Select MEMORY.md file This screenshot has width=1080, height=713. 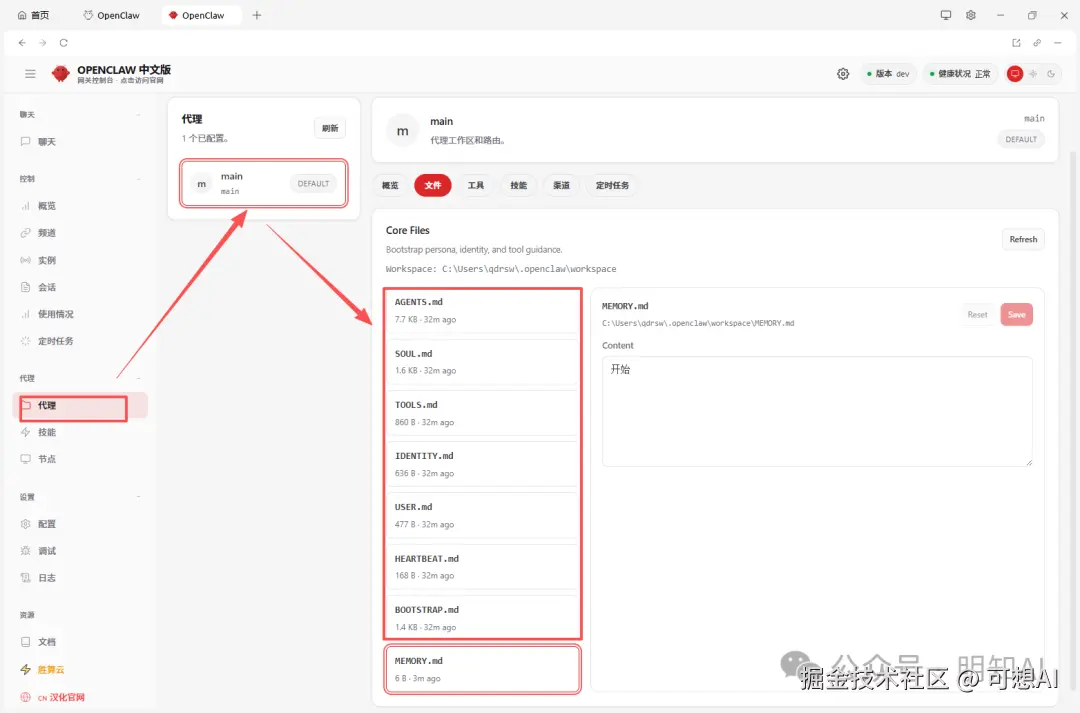click(x=483, y=669)
